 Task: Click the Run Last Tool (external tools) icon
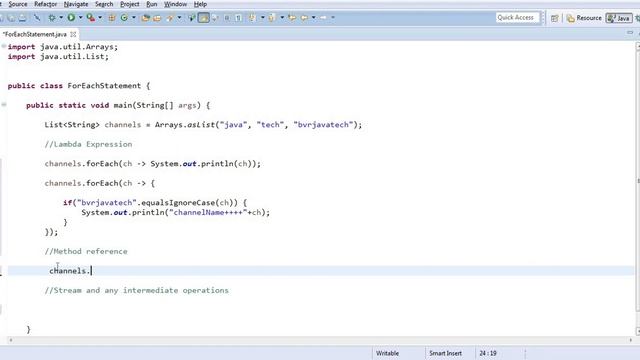(91, 18)
